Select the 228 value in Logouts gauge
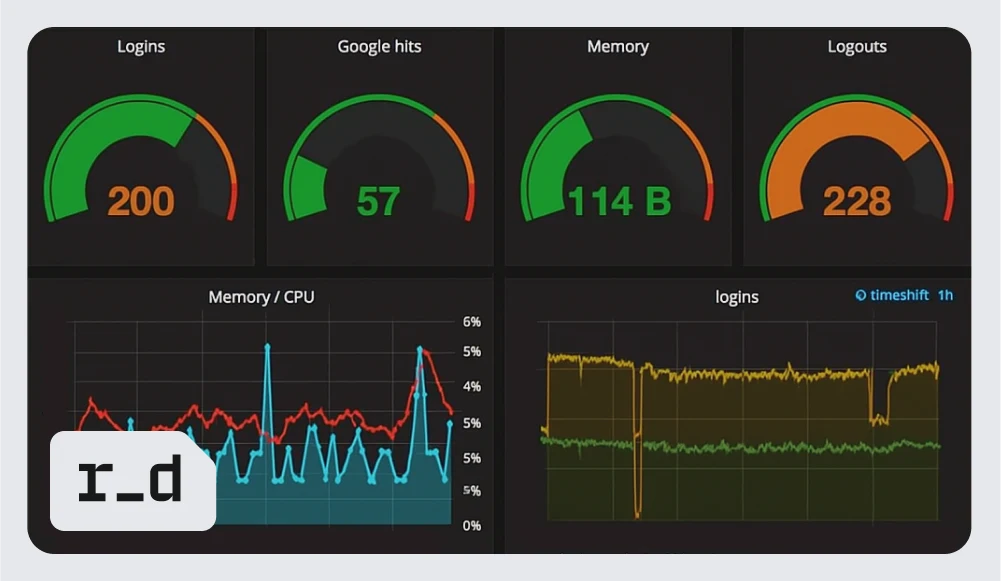This screenshot has width=1001, height=581. coord(857,202)
